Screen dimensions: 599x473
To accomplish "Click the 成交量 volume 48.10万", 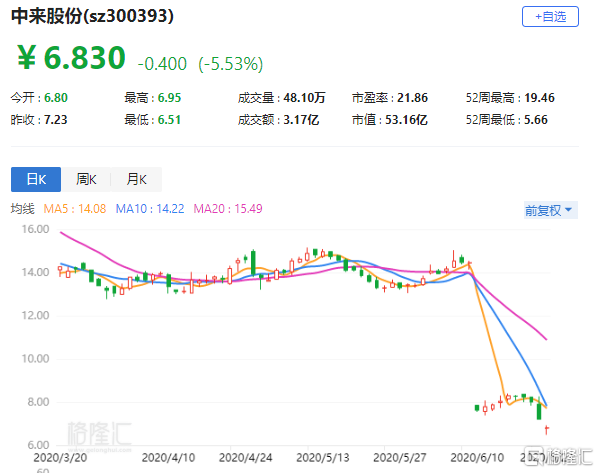I will 304,98.
